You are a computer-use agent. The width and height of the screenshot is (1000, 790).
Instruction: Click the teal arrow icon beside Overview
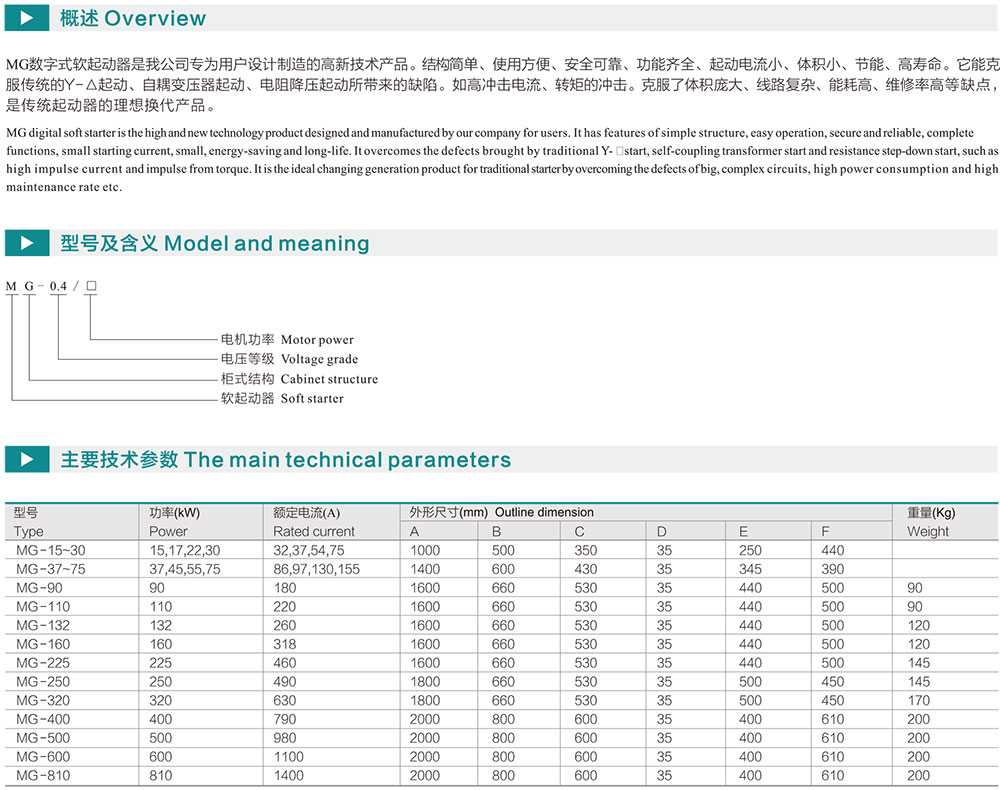pos(27,18)
